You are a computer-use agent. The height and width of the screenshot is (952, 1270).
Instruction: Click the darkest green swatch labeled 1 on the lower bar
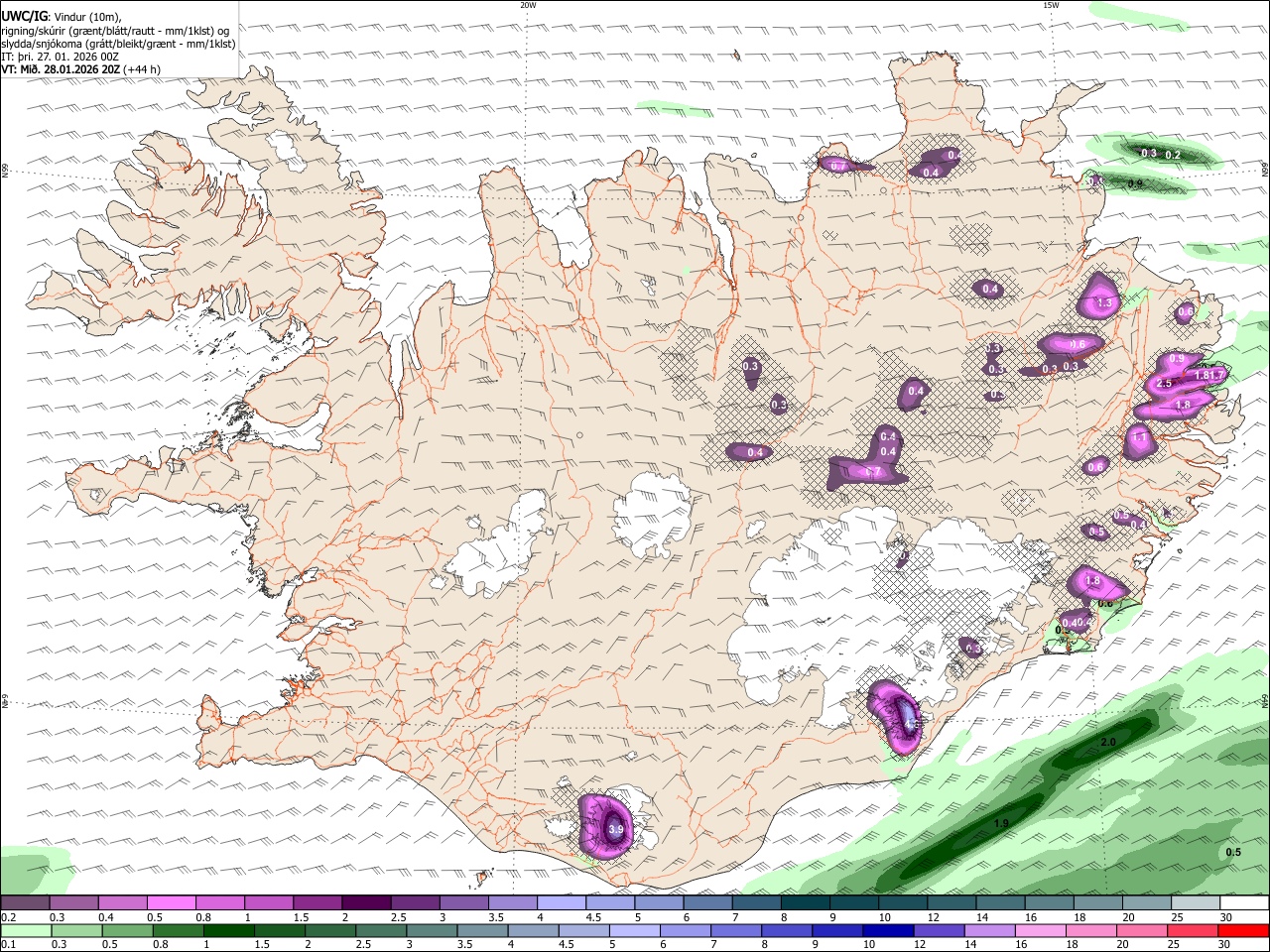(x=229, y=930)
